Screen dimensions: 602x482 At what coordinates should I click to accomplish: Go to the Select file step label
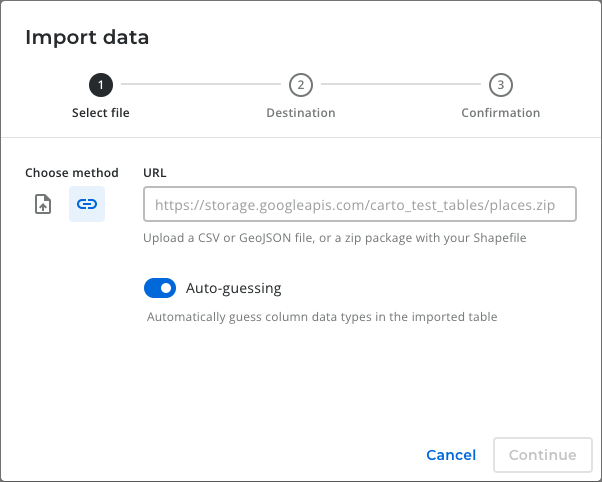click(x=101, y=113)
